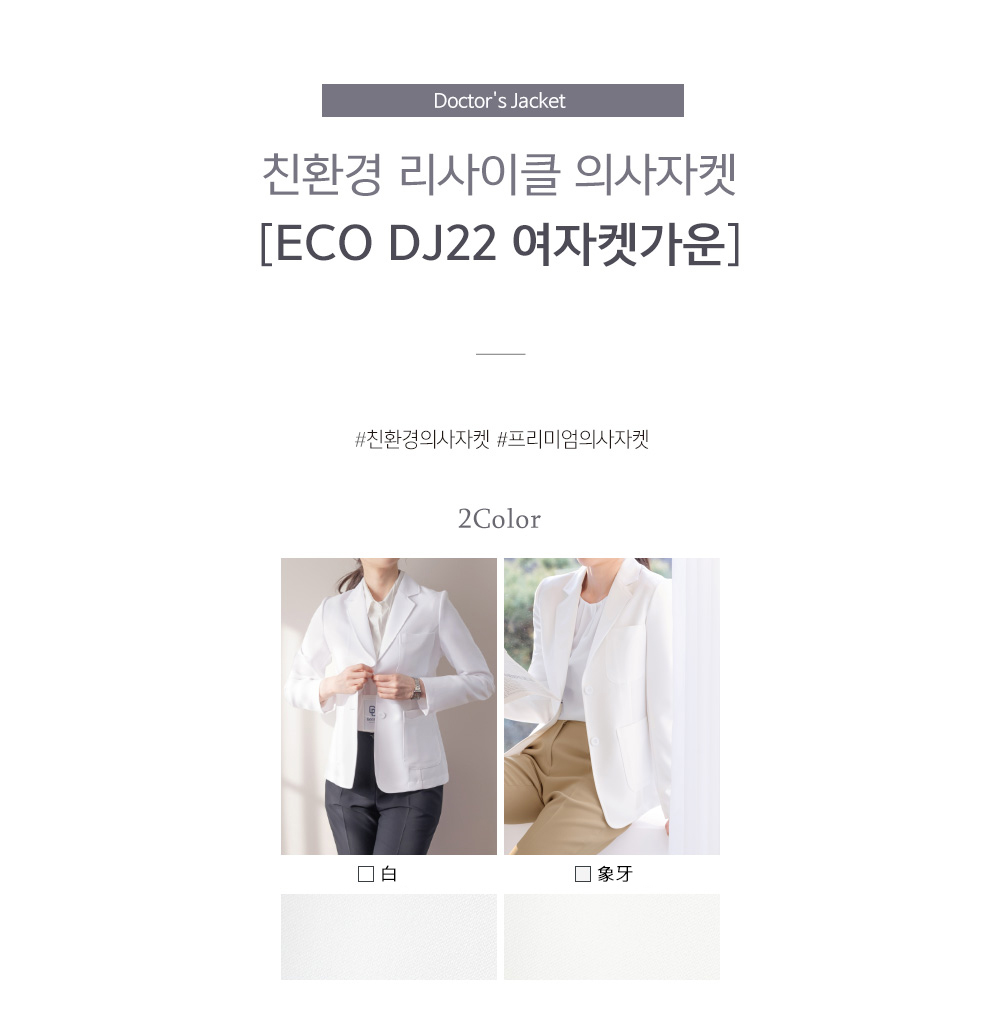Click the wristwatch on the model's wrist

(x=417, y=689)
